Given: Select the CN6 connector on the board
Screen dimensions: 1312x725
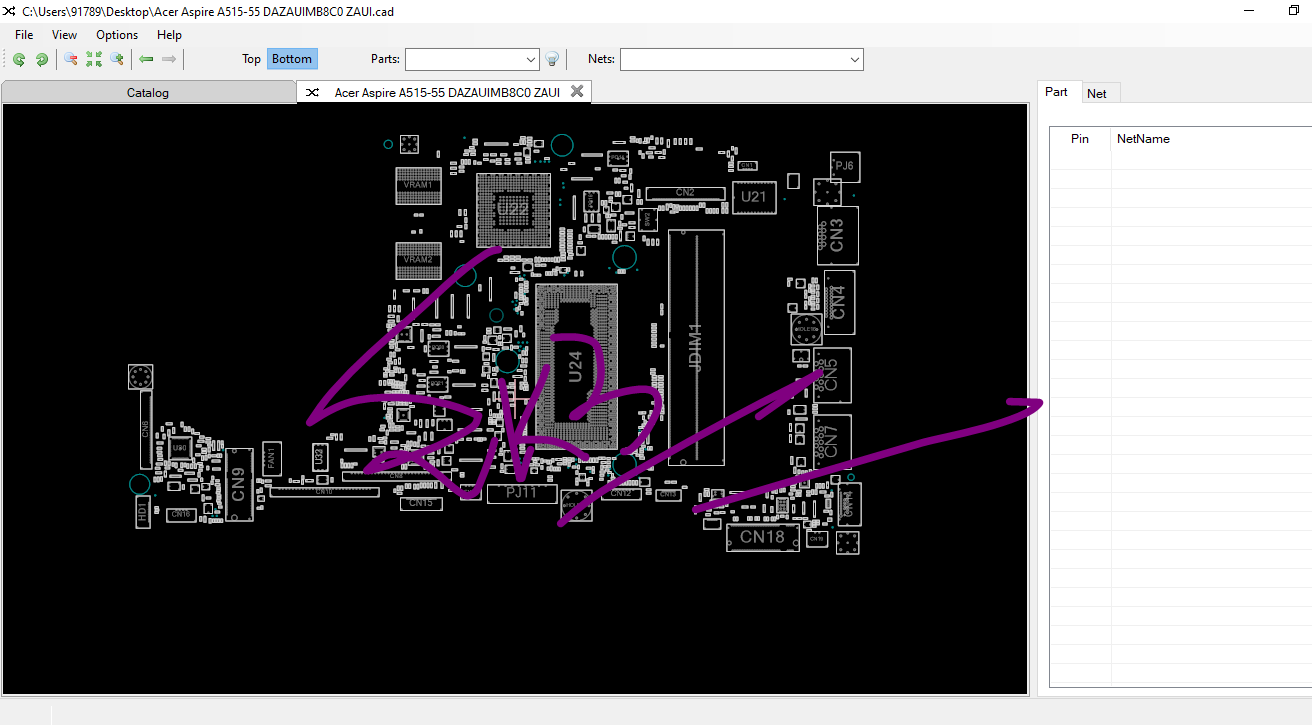Looking at the screenshot, I should (146, 430).
